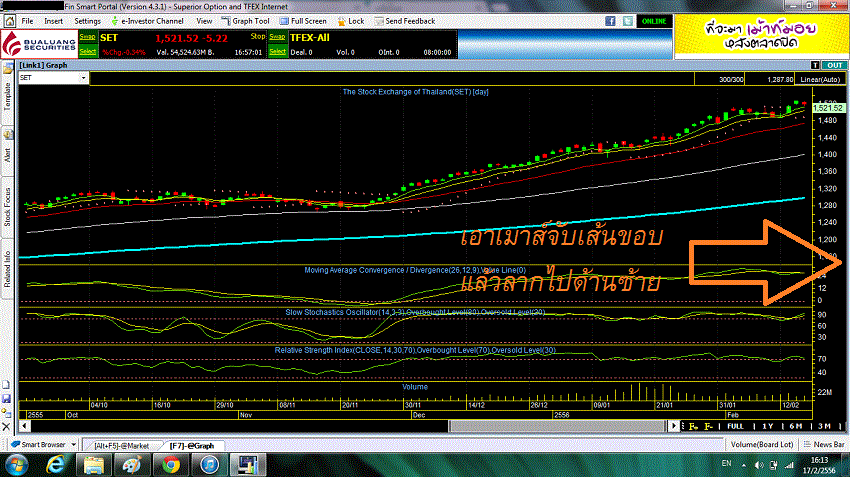Image resolution: width=850 pixels, height=477 pixels.
Task: Open iTunes from taskbar
Action: point(209,465)
